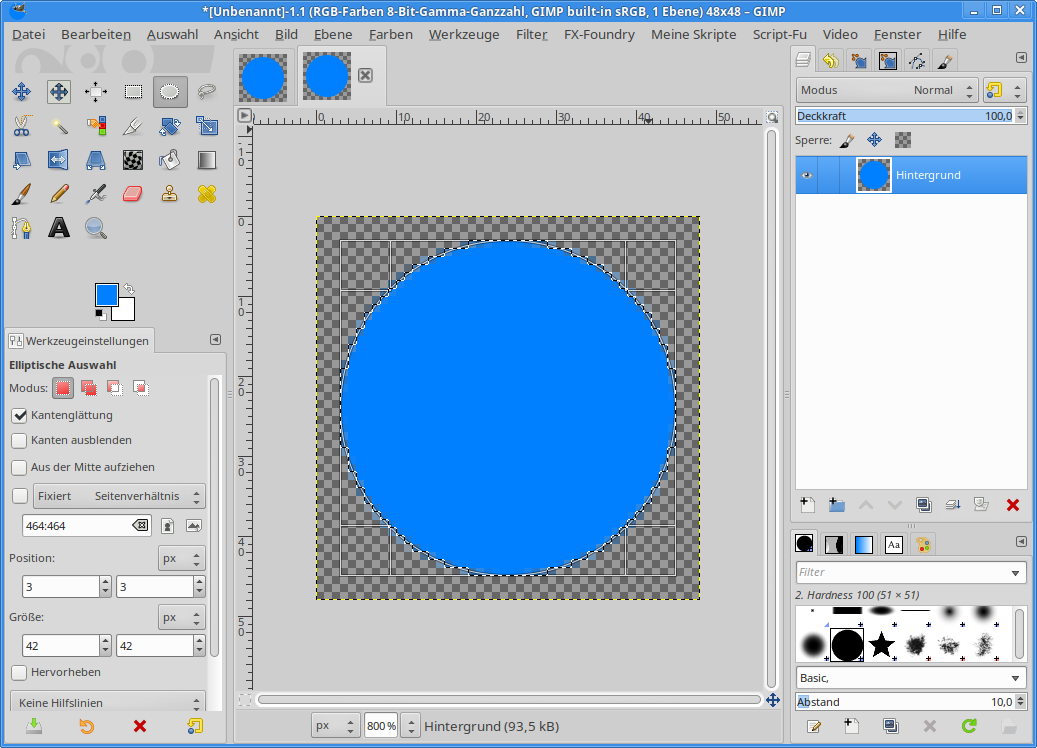
Task: Open the Modus Normal dropdown
Action: point(887,90)
